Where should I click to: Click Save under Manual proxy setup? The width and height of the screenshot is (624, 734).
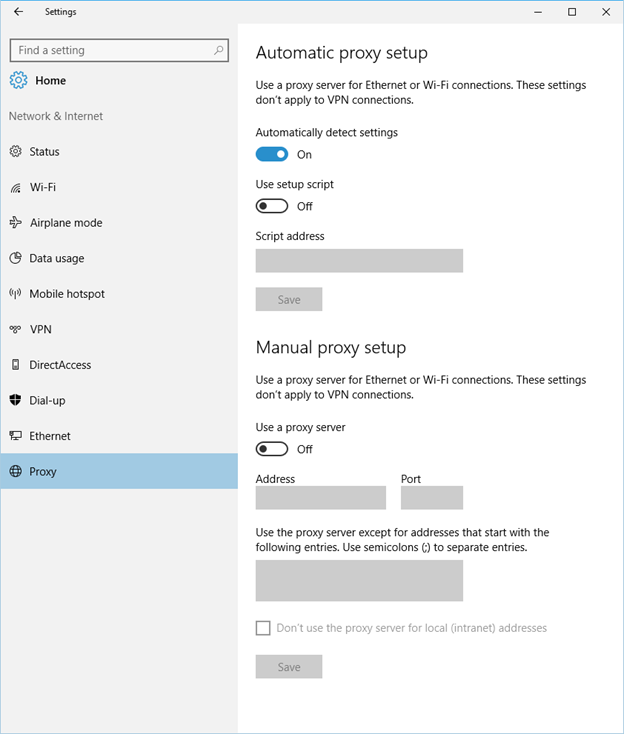289,667
